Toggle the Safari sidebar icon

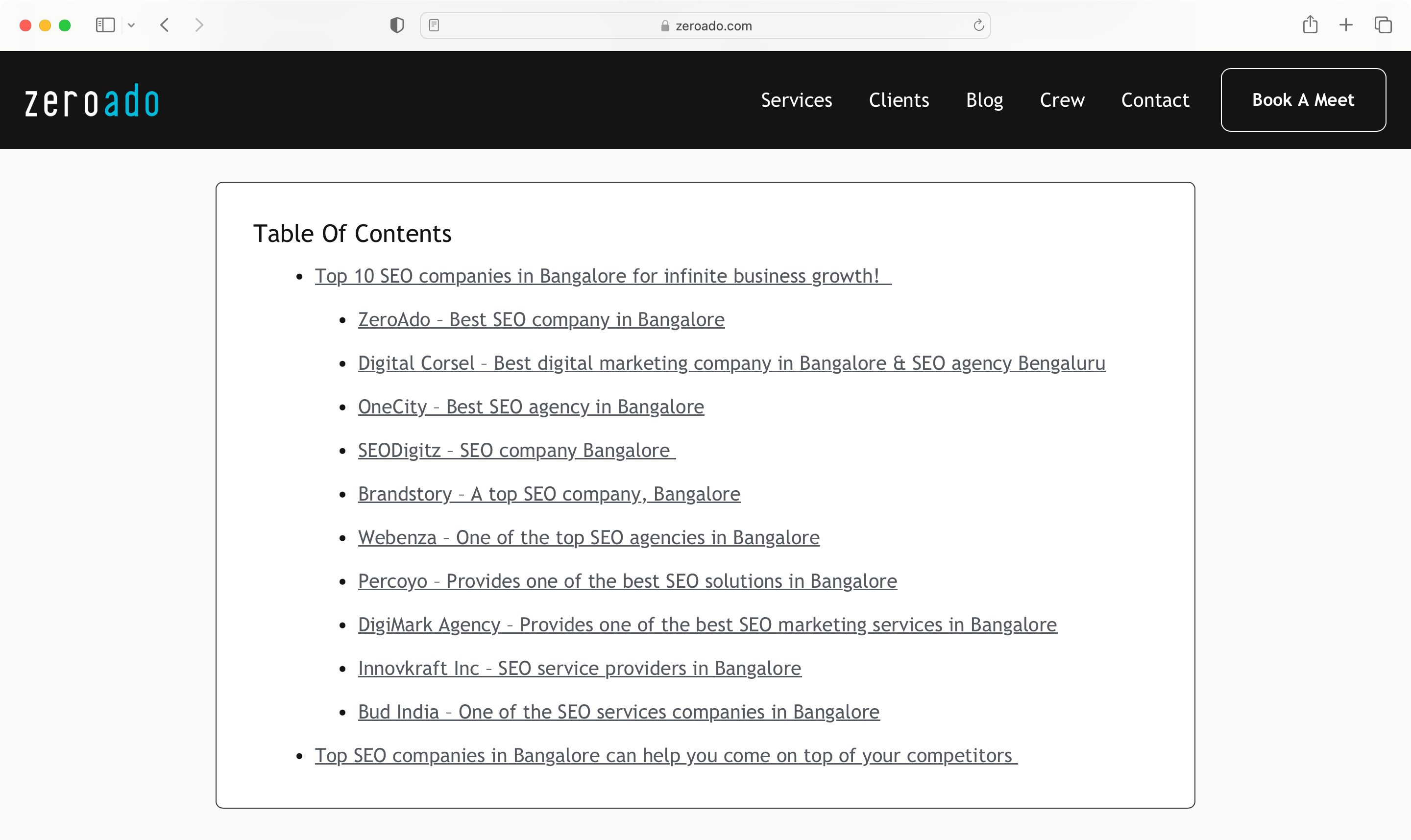(105, 25)
